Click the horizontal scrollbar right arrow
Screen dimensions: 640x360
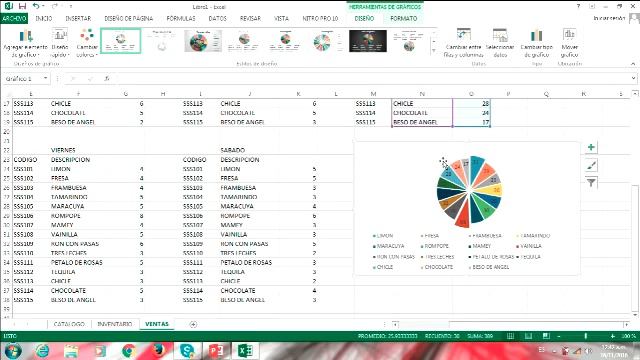[627, 324]
